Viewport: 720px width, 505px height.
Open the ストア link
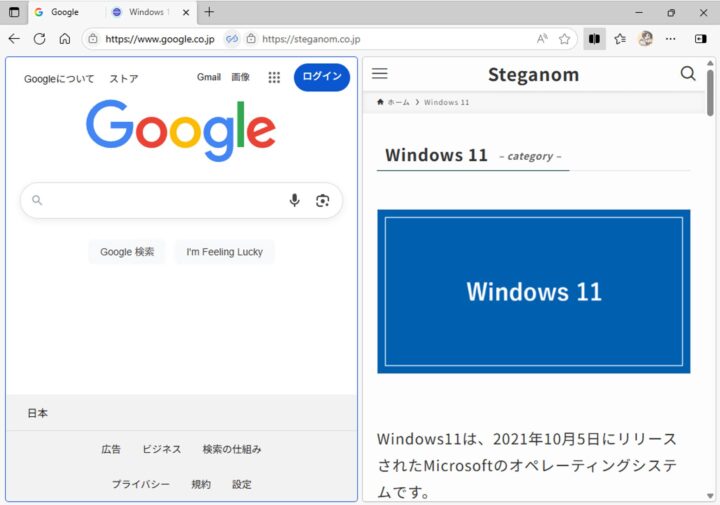[124, 79]
